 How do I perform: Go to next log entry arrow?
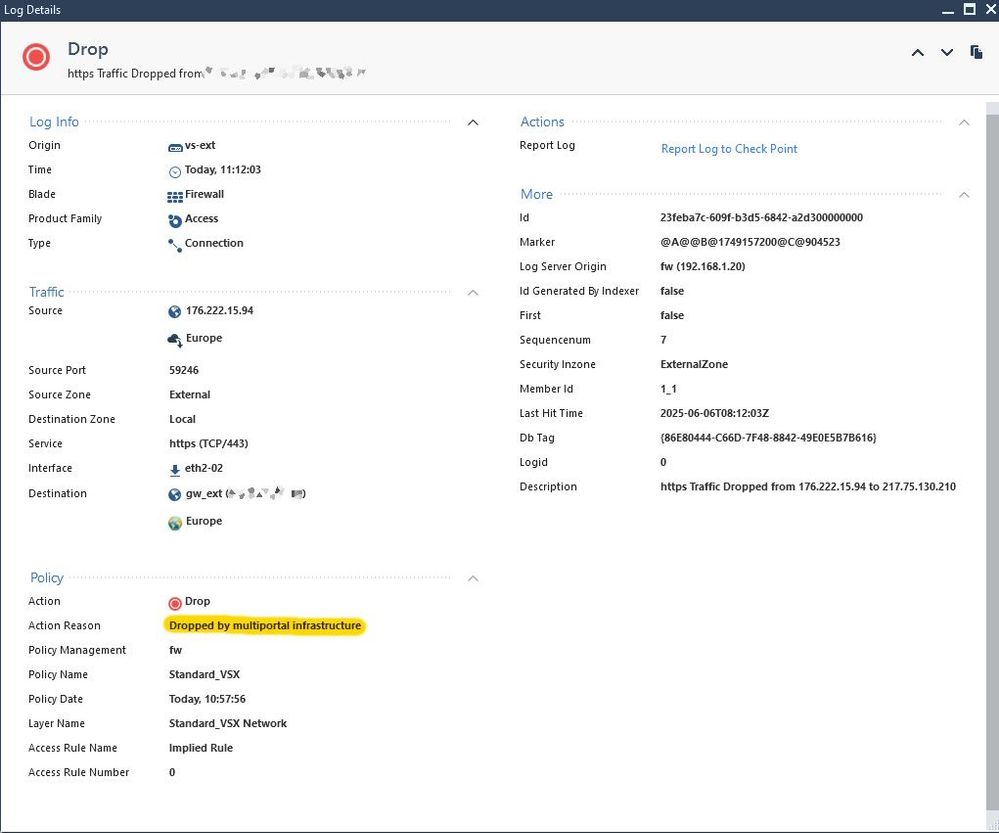947,53
